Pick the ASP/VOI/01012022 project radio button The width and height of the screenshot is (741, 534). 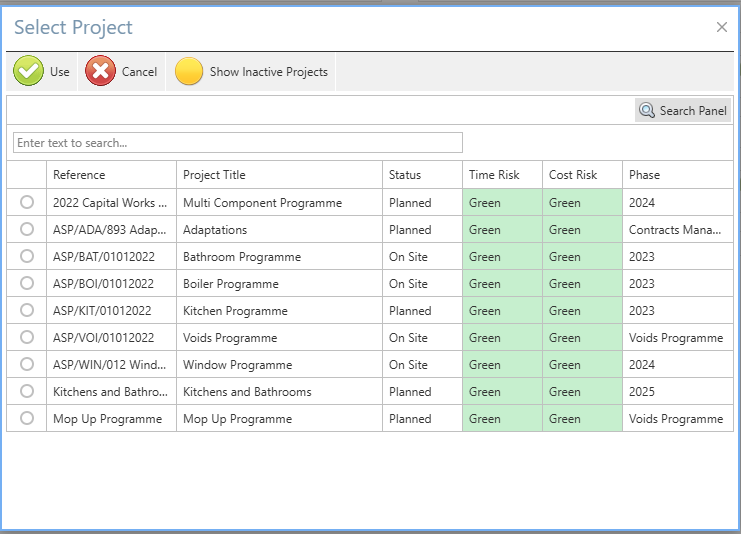pyautogui.click(x=27, y=338)
